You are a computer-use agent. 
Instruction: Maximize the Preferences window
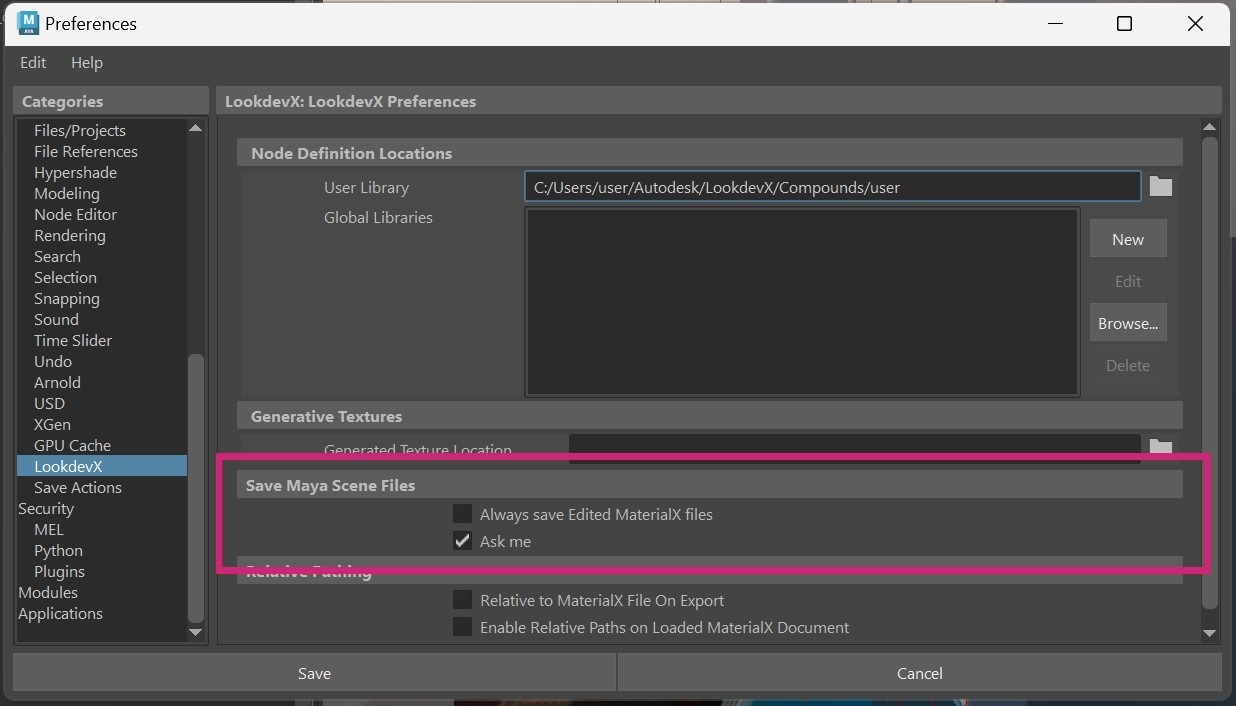[1124, 23]
